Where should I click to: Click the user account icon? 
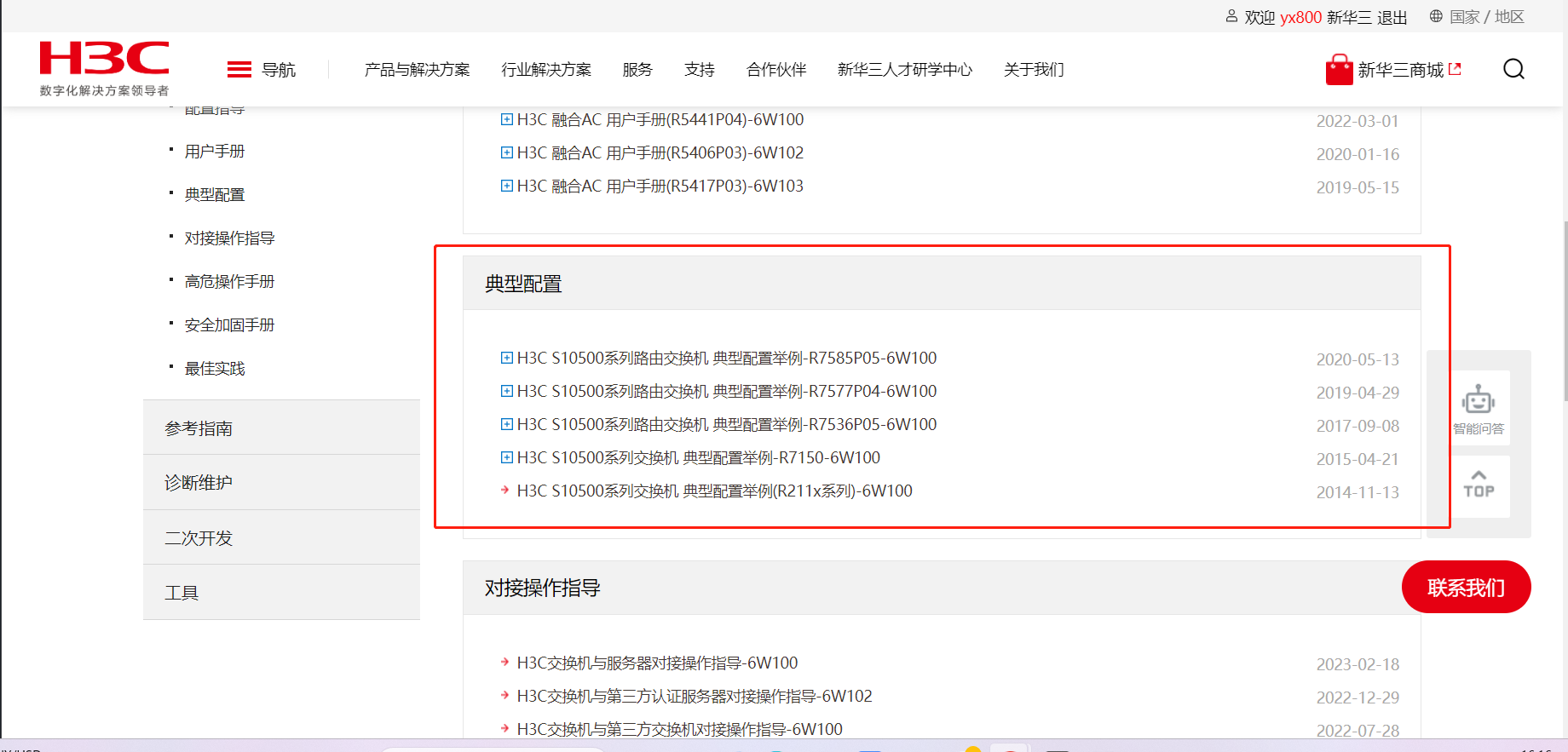tap(1231, 16)
